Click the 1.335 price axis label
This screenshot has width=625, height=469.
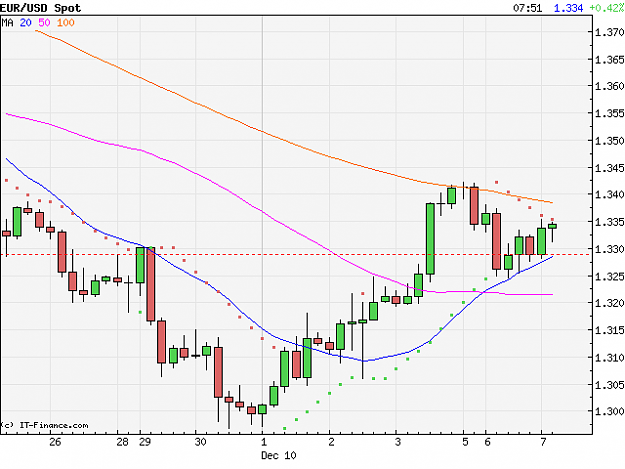(609, 222)
